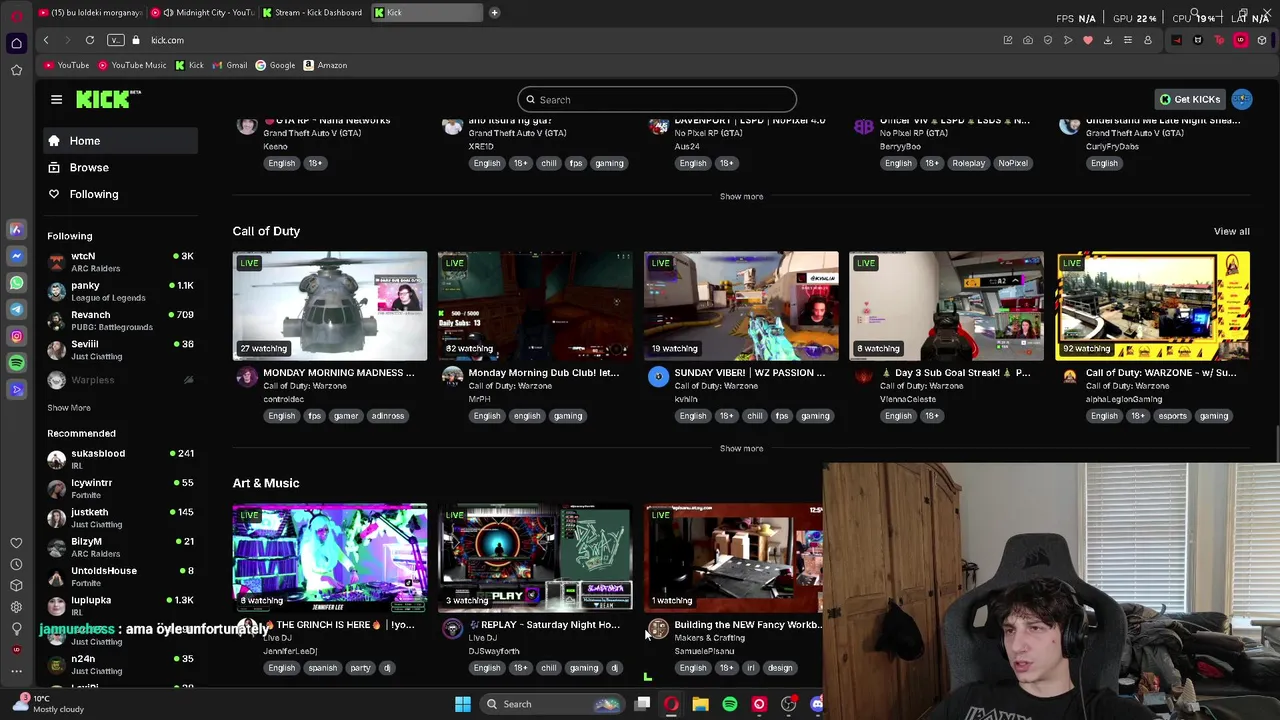Open the Windows Start menu
The width and height of the screenshot is (1280, 720).
463,704
